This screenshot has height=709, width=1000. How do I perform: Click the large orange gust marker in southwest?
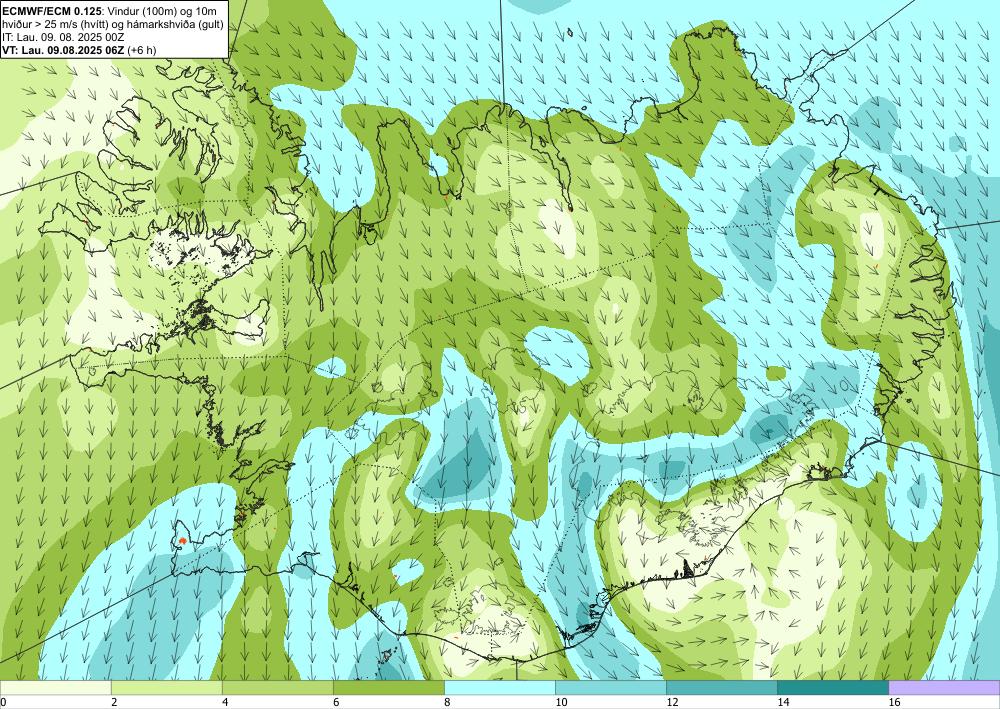click(182, 540)
